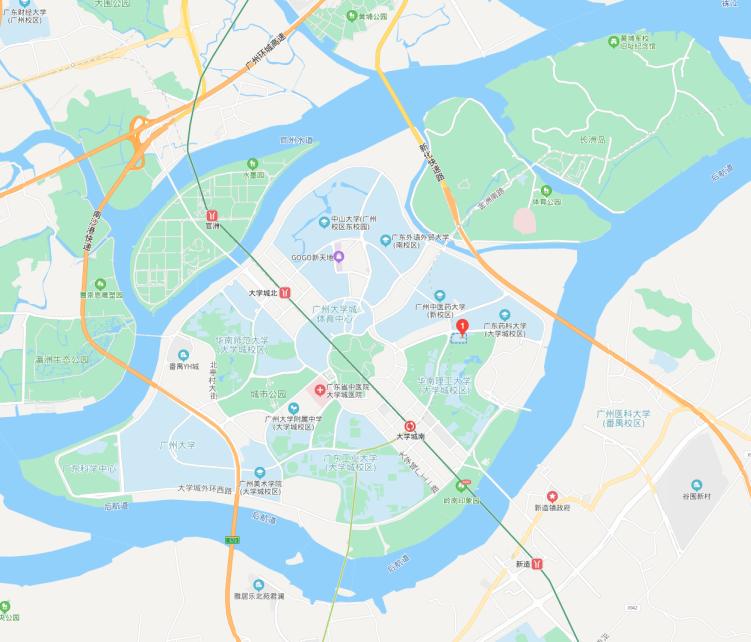
Task: Select the 广州美术学院 campus icon
Action: click(x=260, y=472)
